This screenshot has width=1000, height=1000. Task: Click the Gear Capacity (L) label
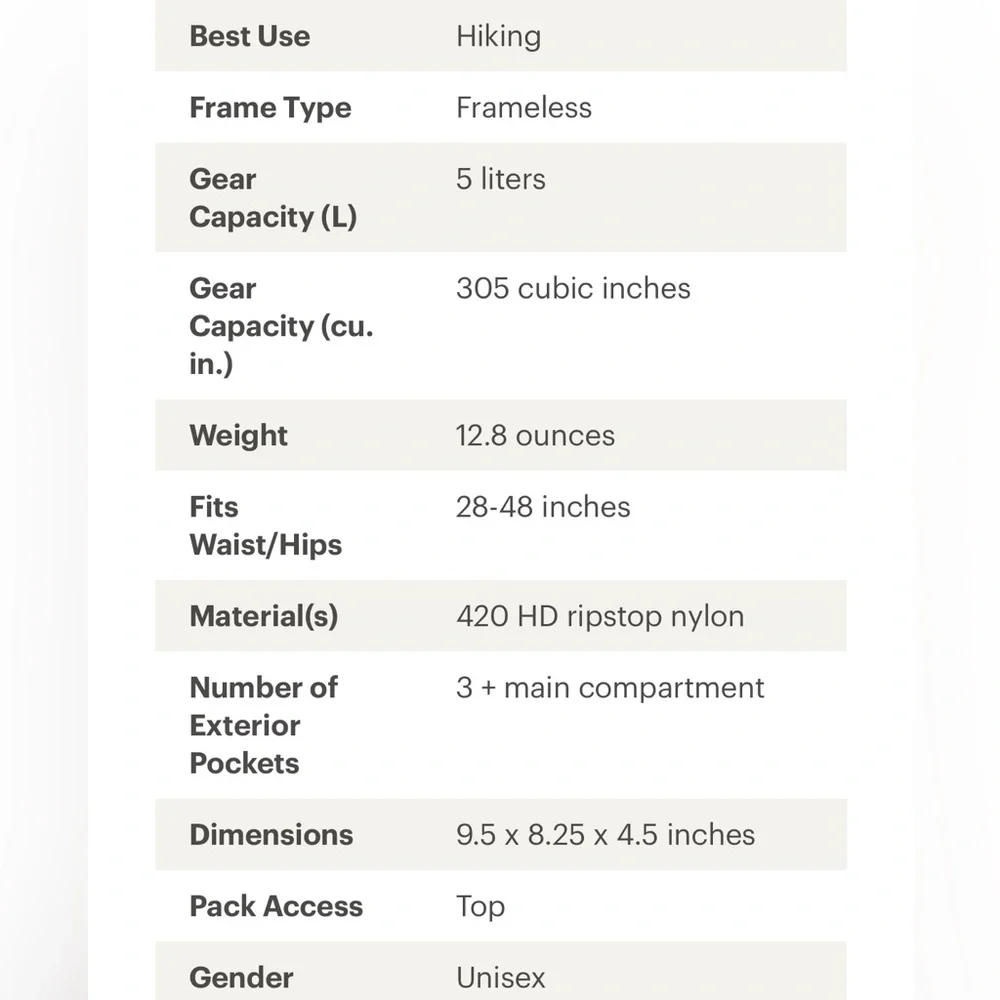pos(273,198)
